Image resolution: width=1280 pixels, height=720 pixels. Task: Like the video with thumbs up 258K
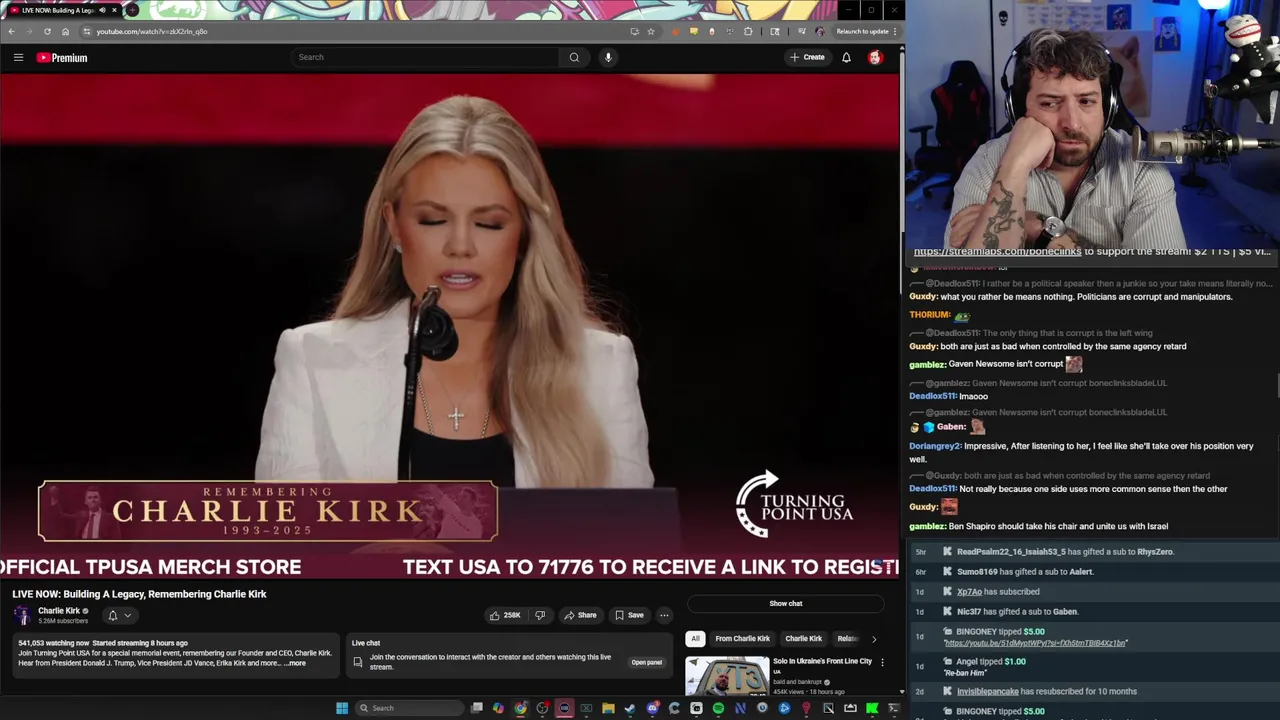[505, 615]
